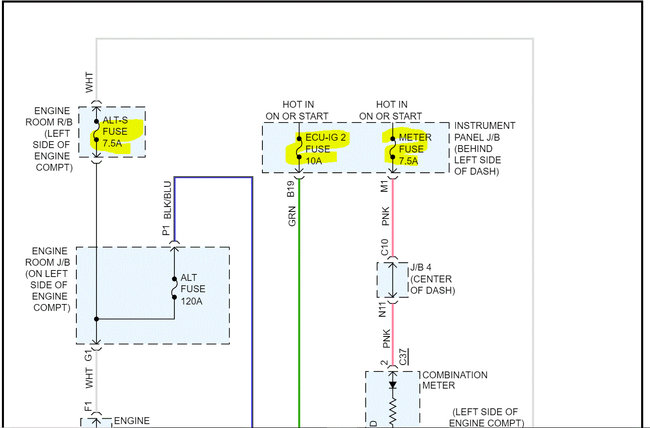Click the ALT FUSE 120A label
The image size is (650, 428).
coord(193,289)
